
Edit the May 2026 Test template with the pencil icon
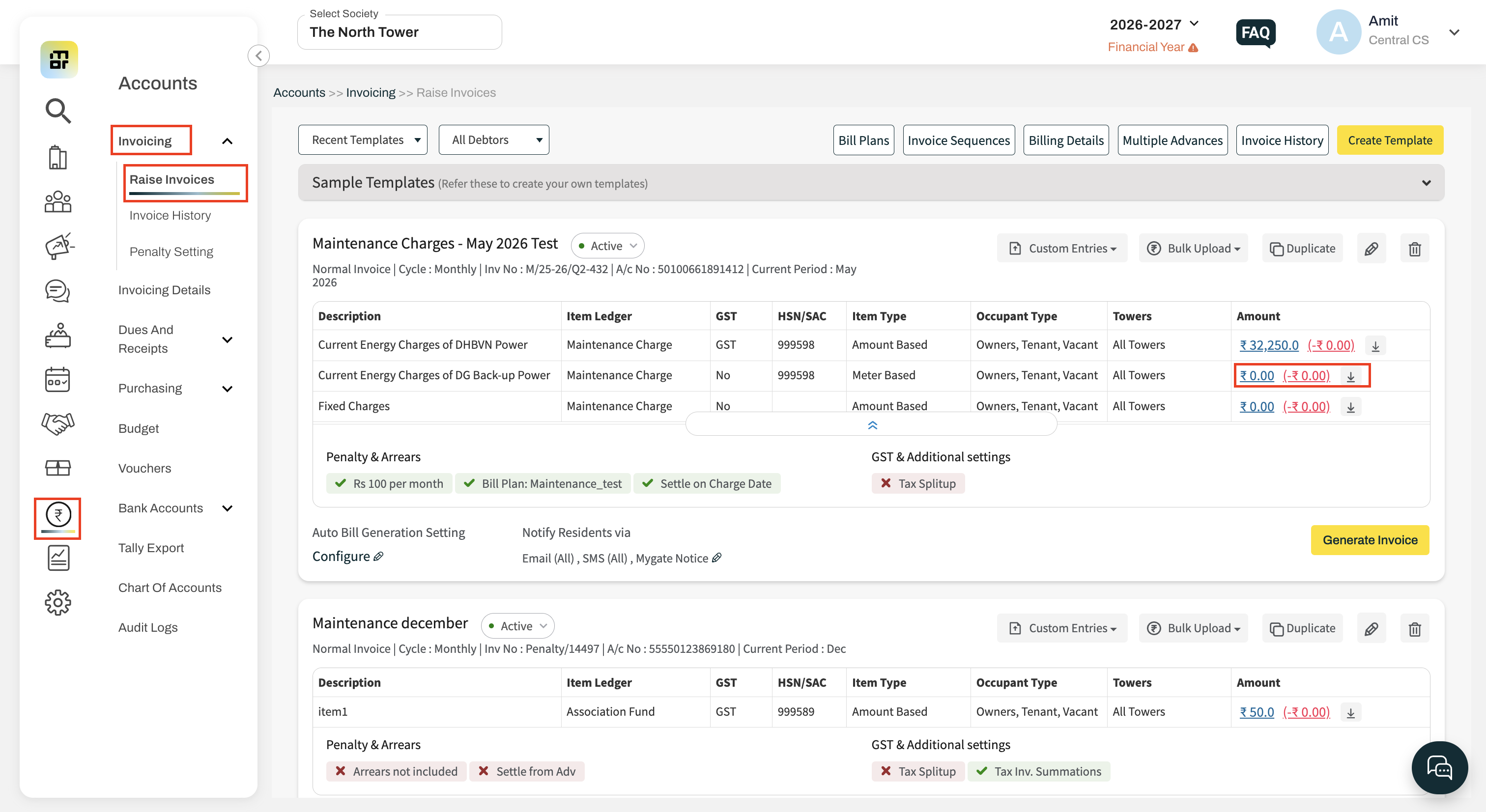pos(1371,249)
